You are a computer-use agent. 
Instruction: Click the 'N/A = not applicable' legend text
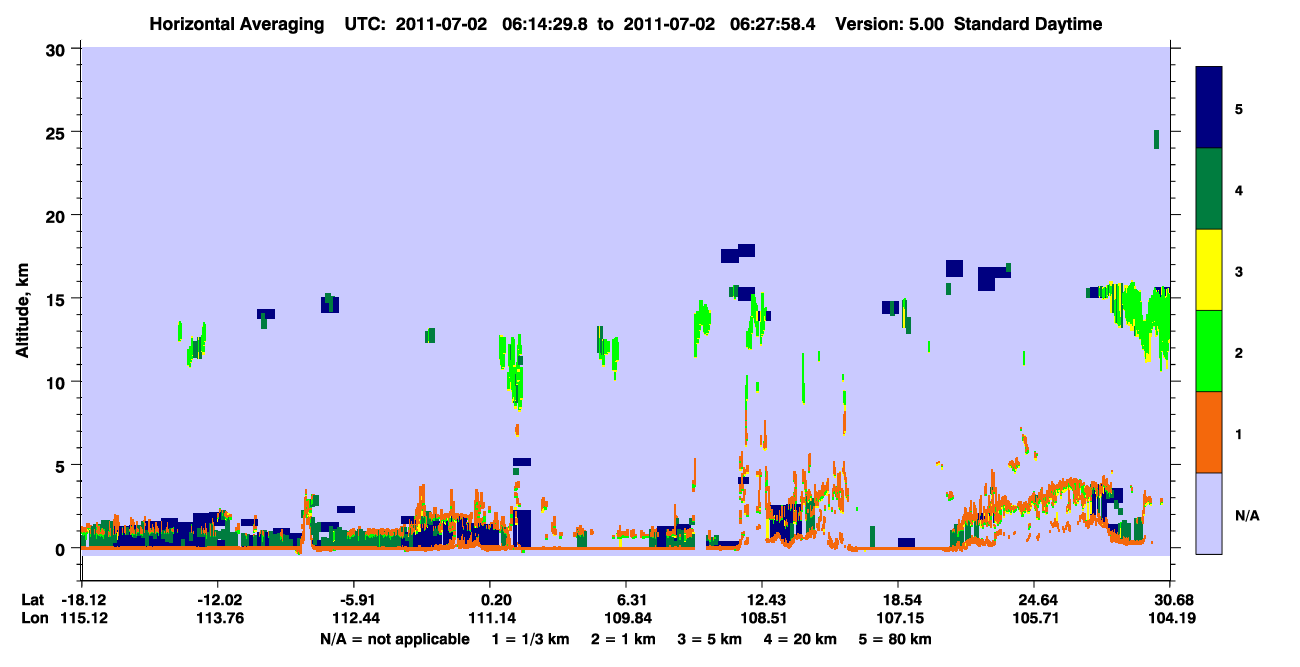[394, 638]
